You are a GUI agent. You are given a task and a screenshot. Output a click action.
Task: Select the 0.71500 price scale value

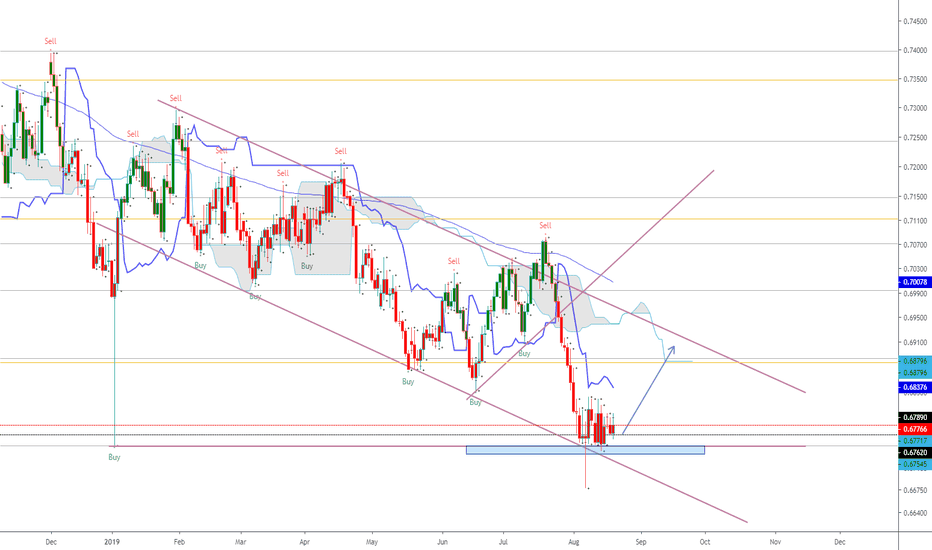pyautogui.click(x=915, y=197)
